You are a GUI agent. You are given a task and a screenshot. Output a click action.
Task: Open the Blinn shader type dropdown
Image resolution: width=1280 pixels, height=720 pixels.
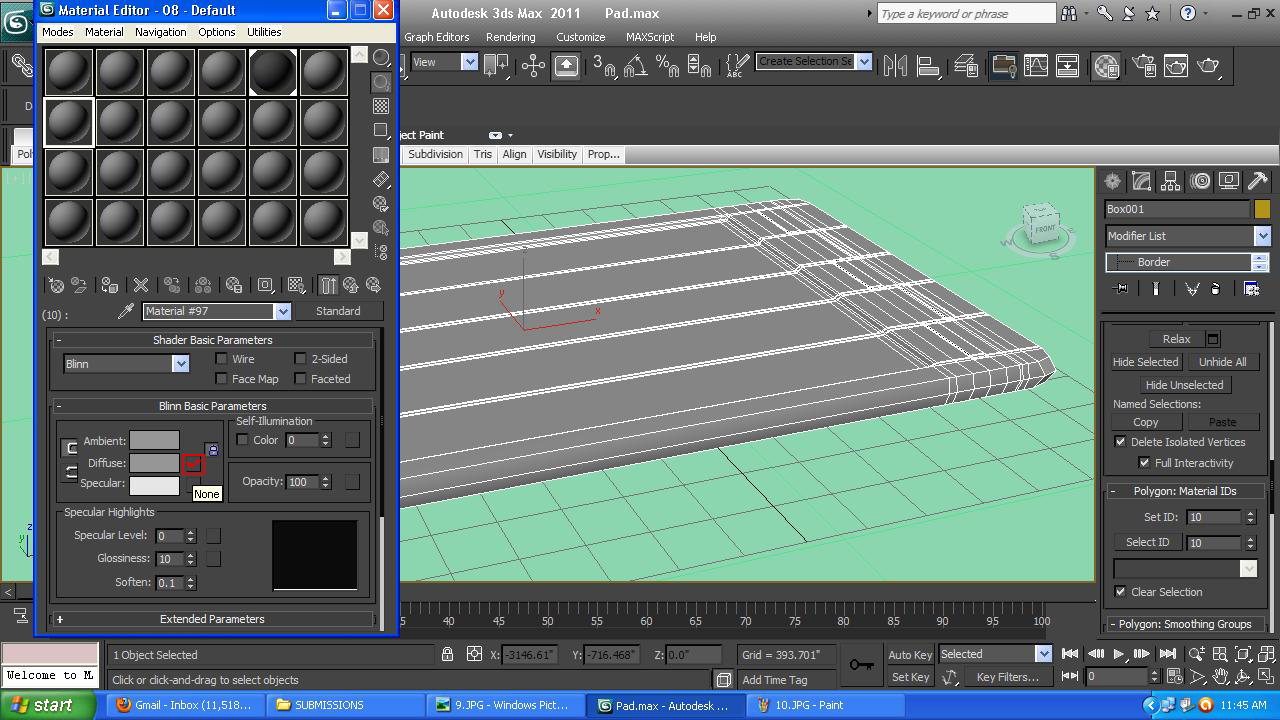pos(180,364)
